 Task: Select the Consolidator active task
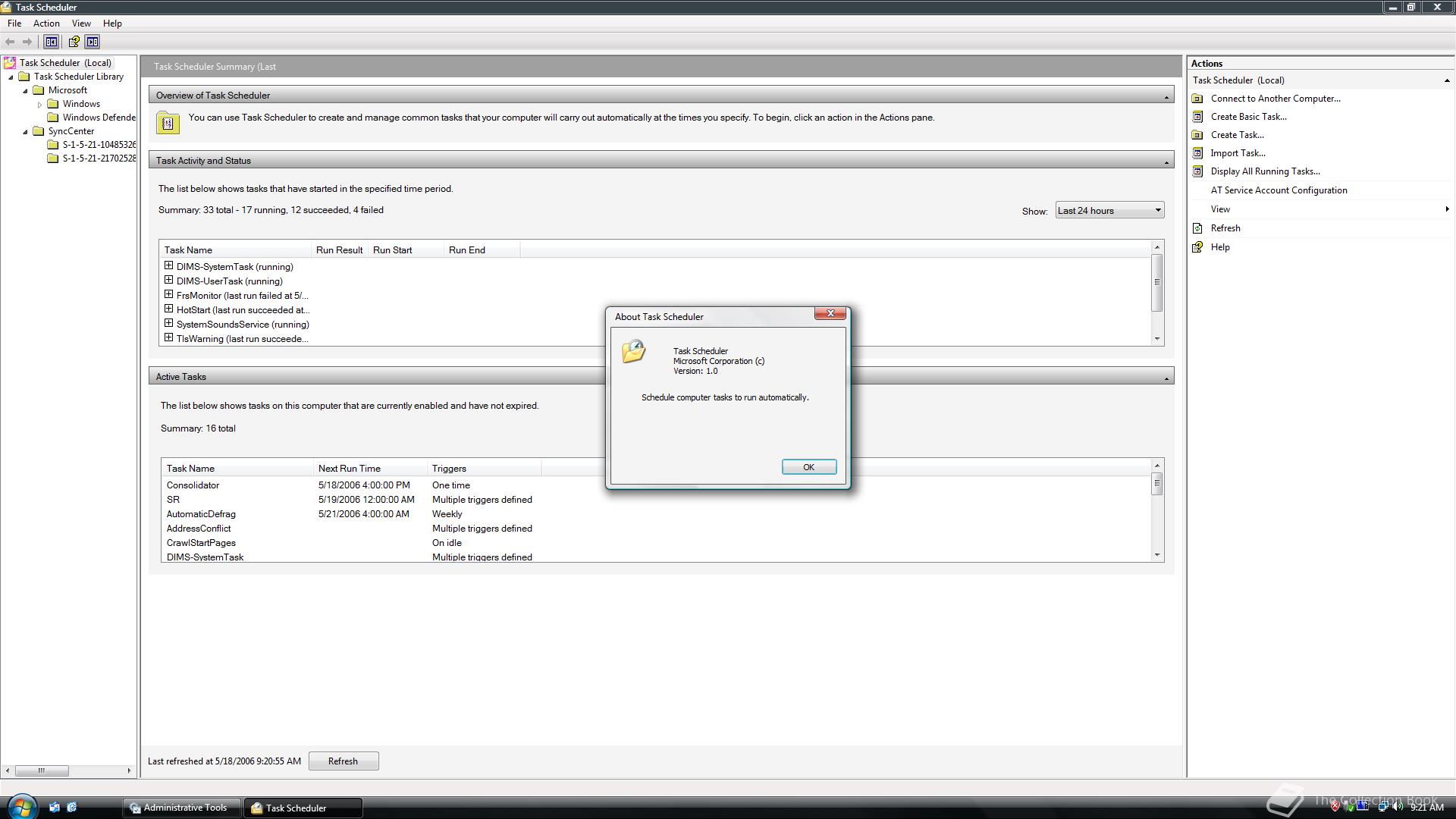click(193, 485)
